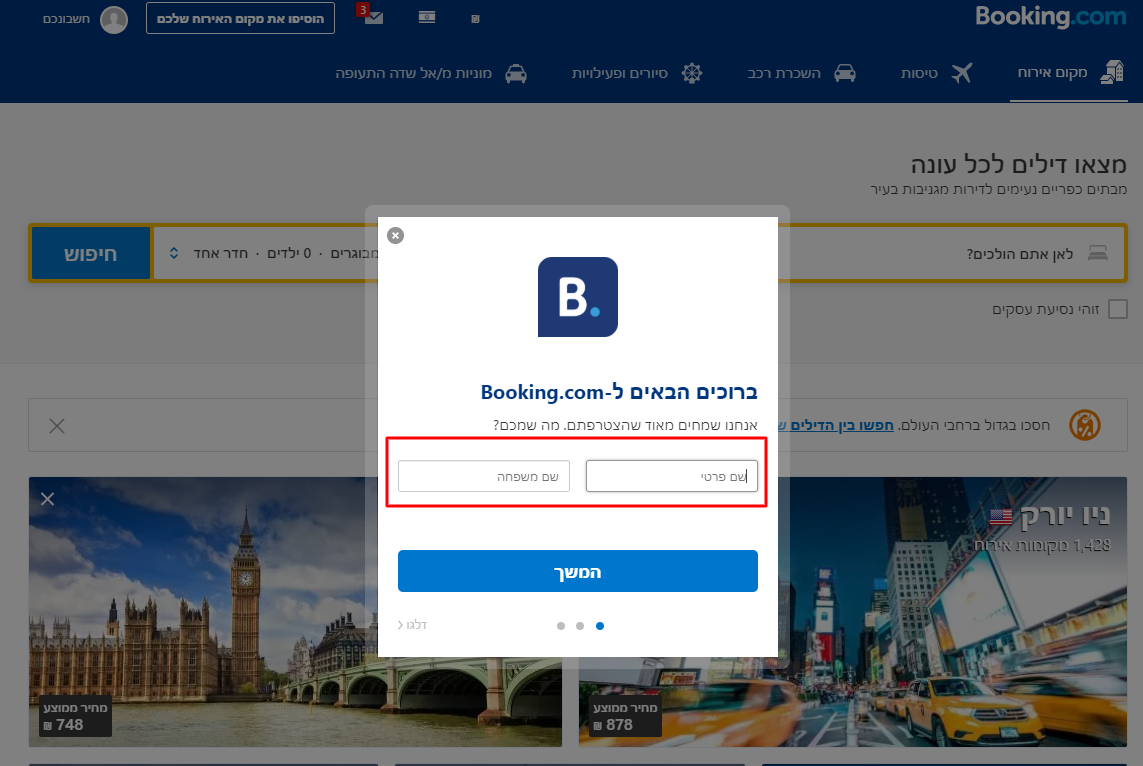Dismiss the deals banner with its X
1143x766 pixels.
tap(57, 426)
